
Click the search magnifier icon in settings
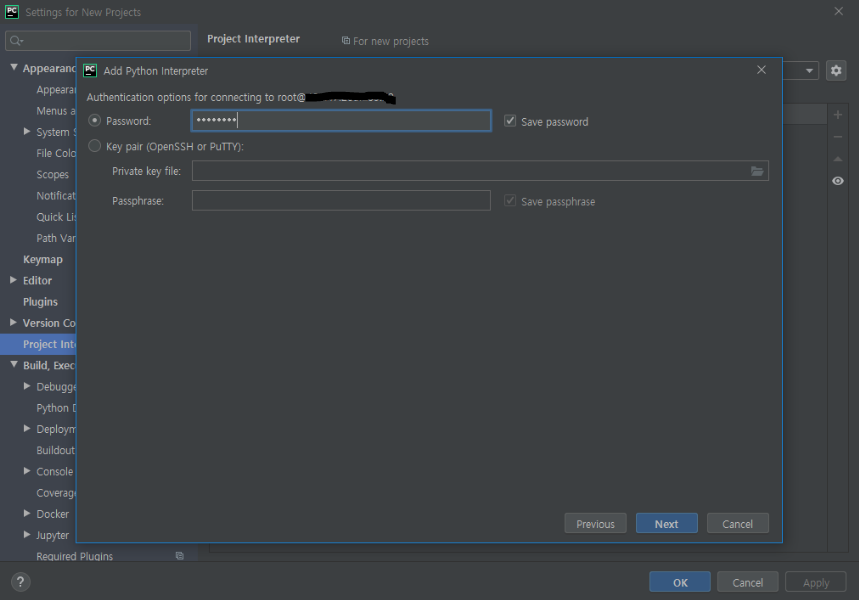[x=16, y=41]
